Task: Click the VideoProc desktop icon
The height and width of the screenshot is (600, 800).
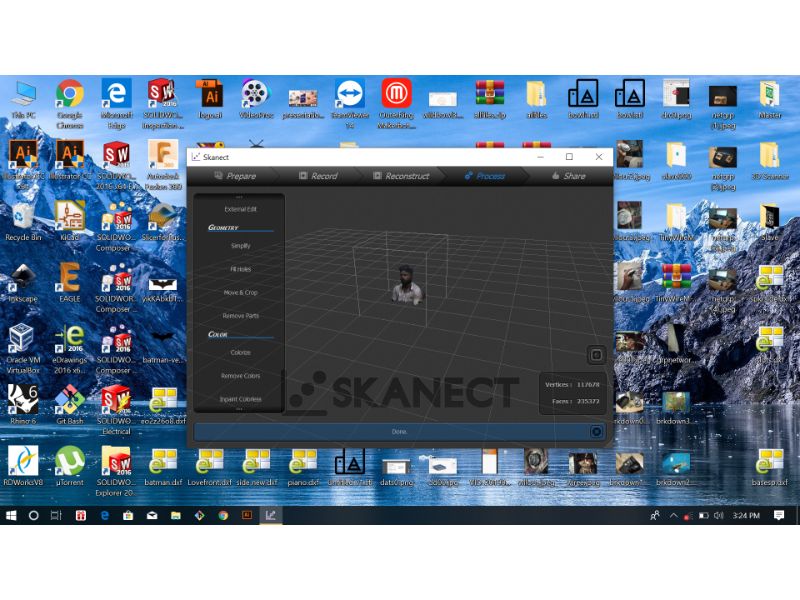Action: [x=256, y=99]
